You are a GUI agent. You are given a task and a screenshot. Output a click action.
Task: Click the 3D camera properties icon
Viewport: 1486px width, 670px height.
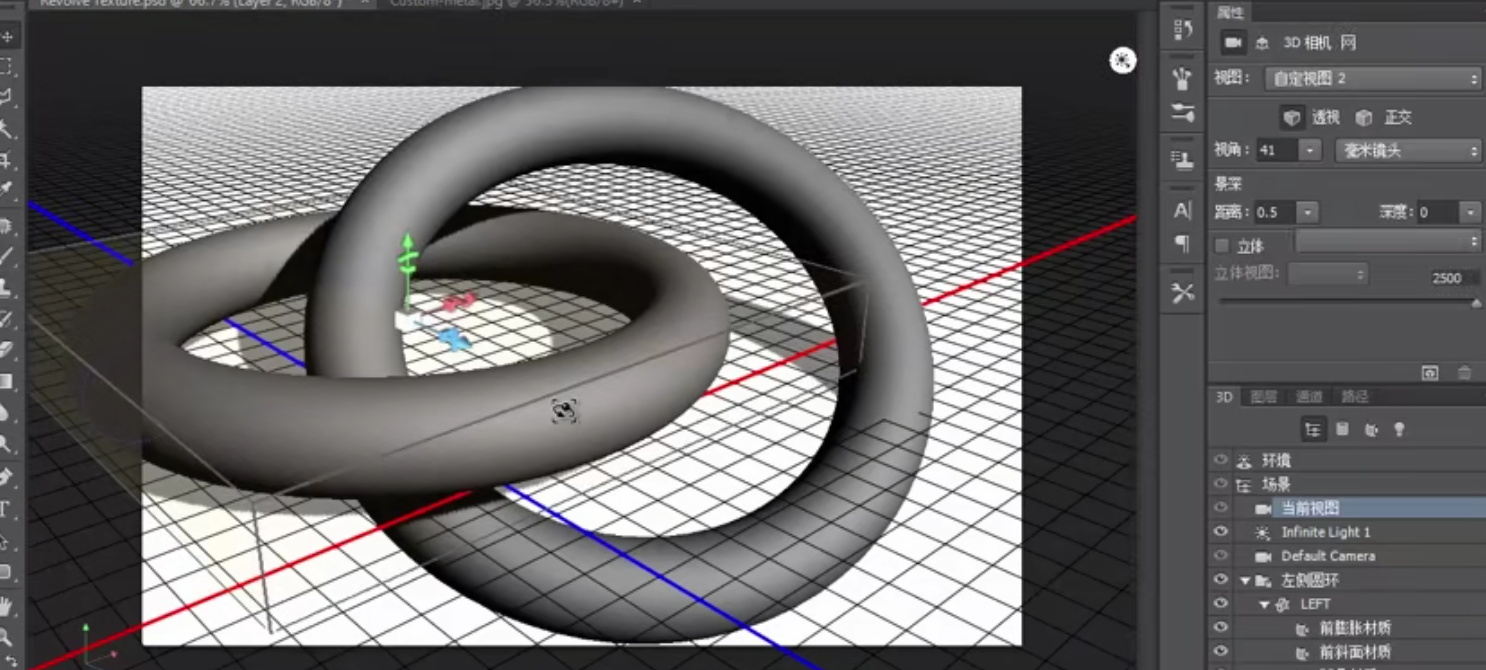point(1233,42)
